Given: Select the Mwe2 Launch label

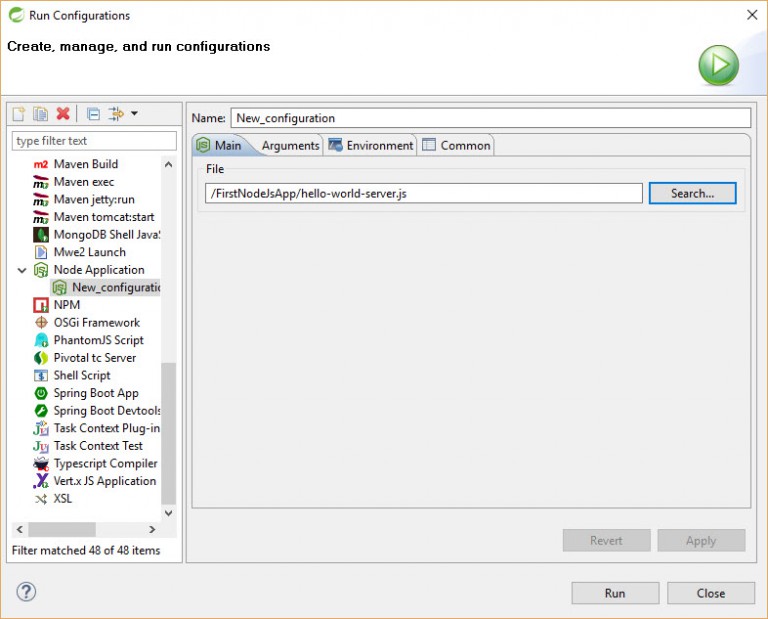Looking at the screenshot, I should pyautogui.click(x=90, y=252).
